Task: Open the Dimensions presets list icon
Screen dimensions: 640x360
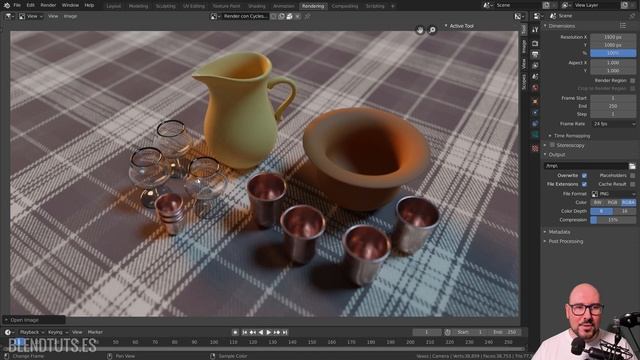Action: (623, 26)
